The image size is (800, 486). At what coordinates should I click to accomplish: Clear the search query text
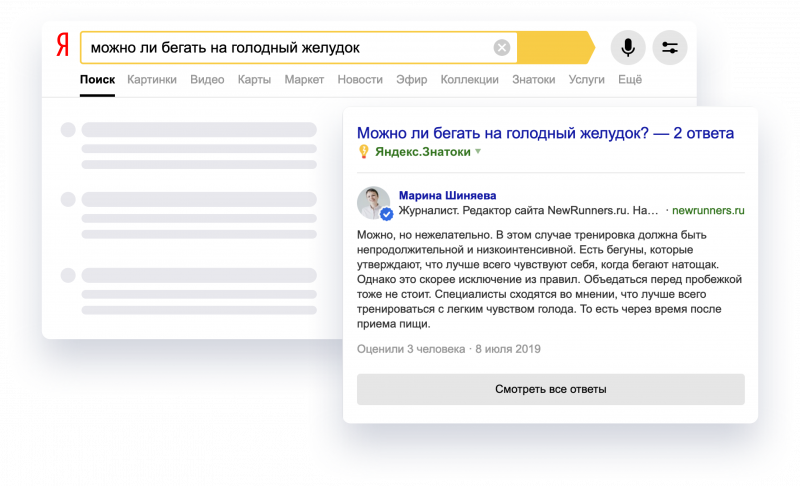pyautogui.click(x=502, y=47)
